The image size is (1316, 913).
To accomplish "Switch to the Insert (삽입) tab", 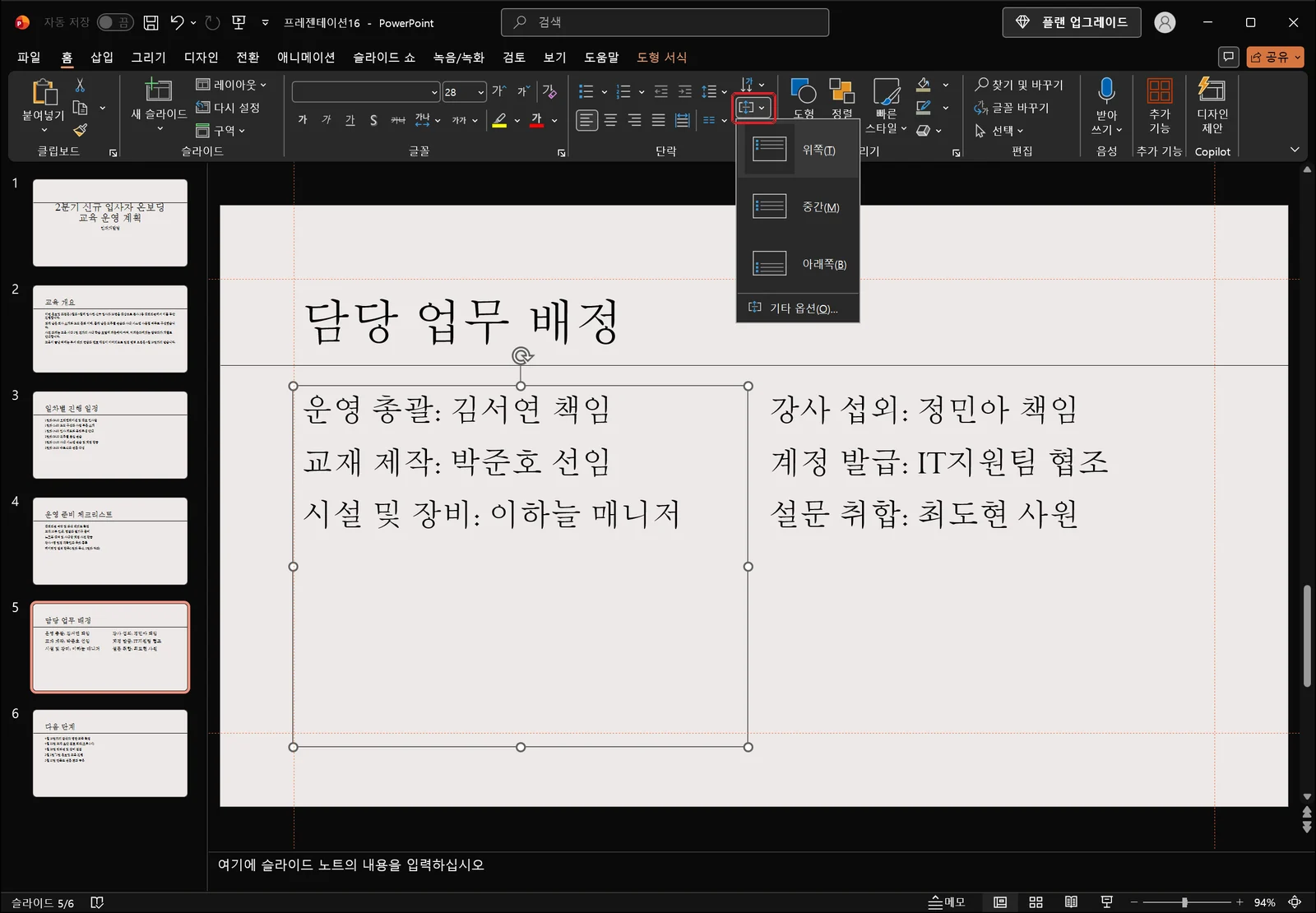I will tap(102, 57).
